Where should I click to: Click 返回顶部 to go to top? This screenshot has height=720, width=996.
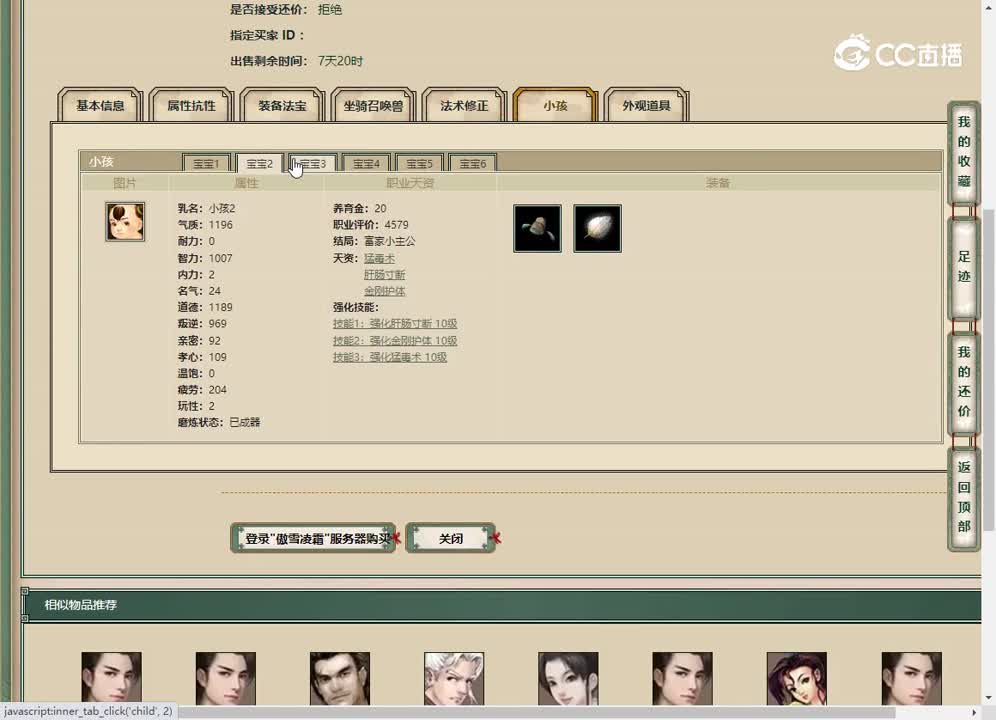(964, 497)
